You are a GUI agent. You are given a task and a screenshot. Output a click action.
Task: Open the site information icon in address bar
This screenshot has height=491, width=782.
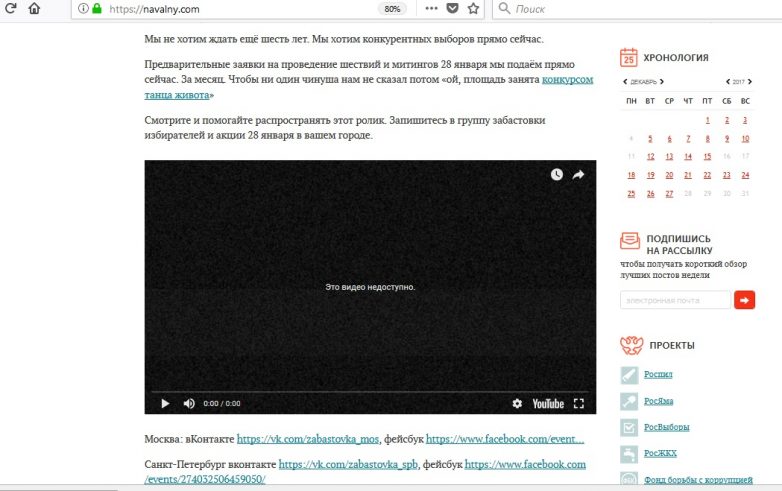(82, 9)
